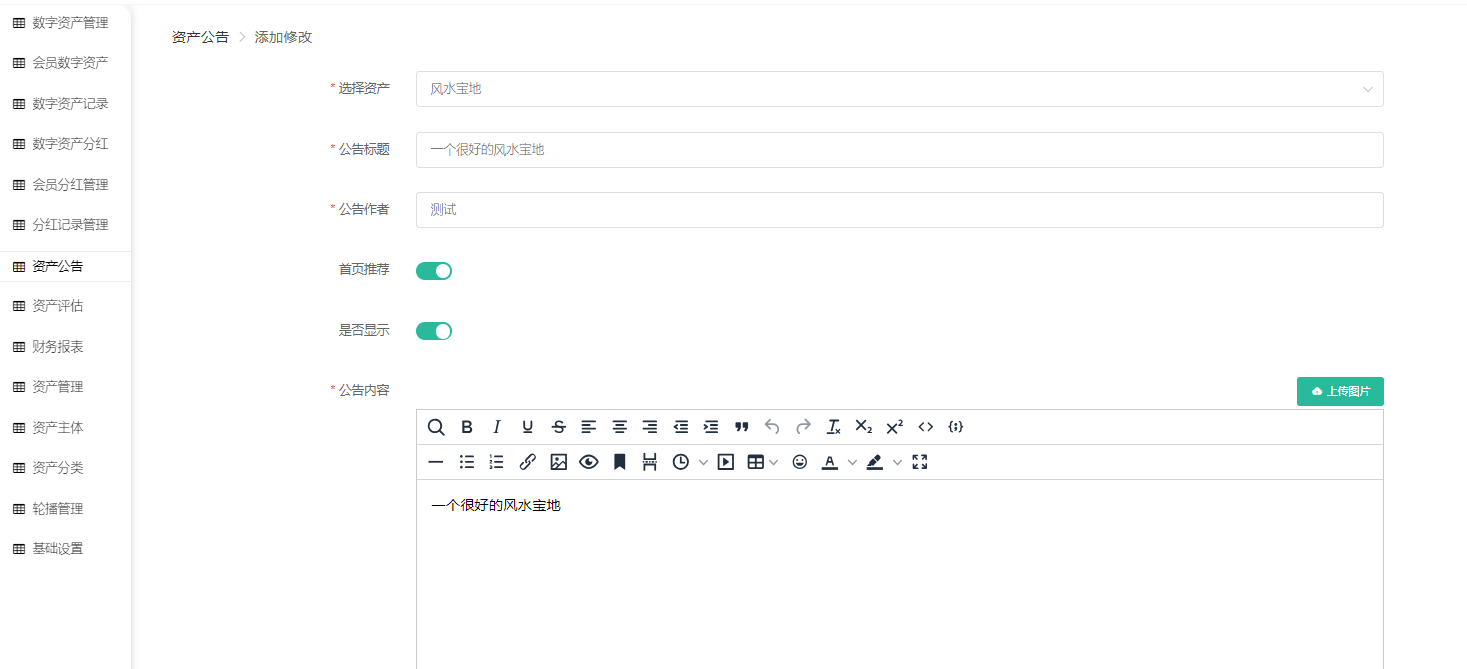Image resolution: width=1467 pixels, height=669 pixels.
Task: Apply strikethrough formatting
Action: 558,427
